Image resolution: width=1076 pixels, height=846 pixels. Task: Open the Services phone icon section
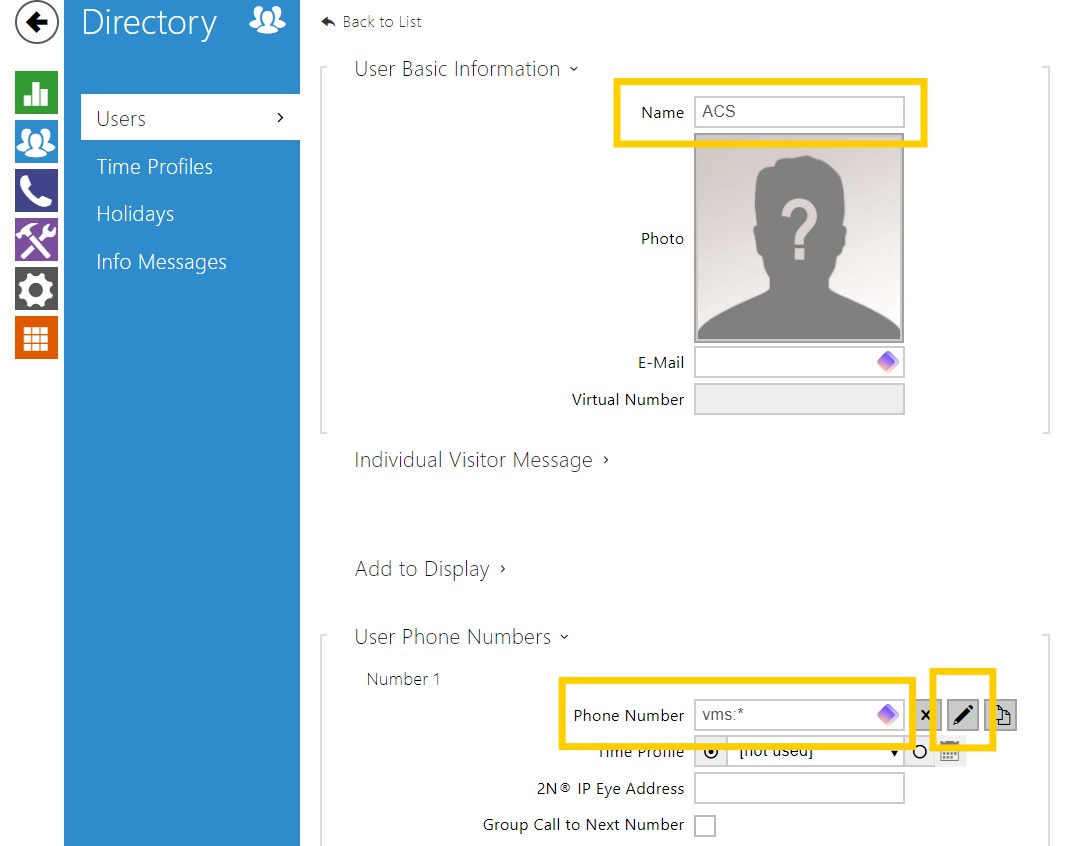[36, 191]
